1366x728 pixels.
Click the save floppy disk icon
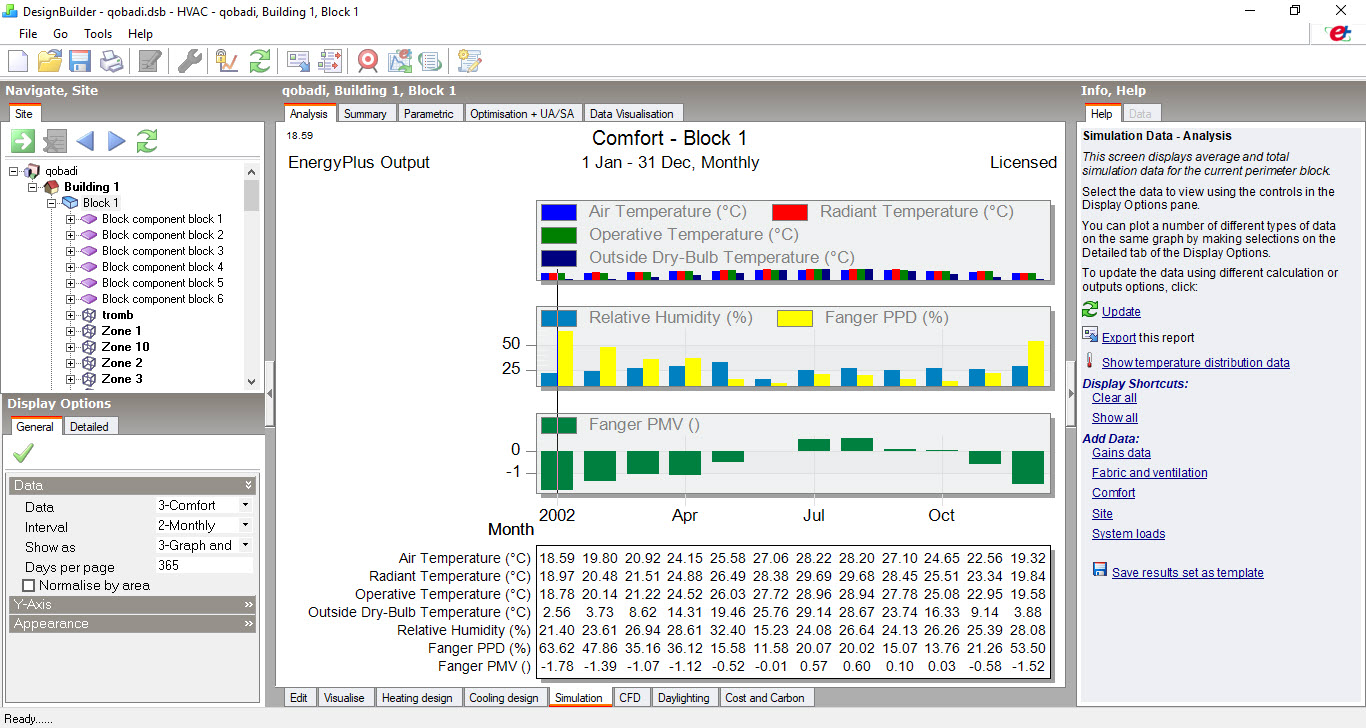(x=80, y=61)
